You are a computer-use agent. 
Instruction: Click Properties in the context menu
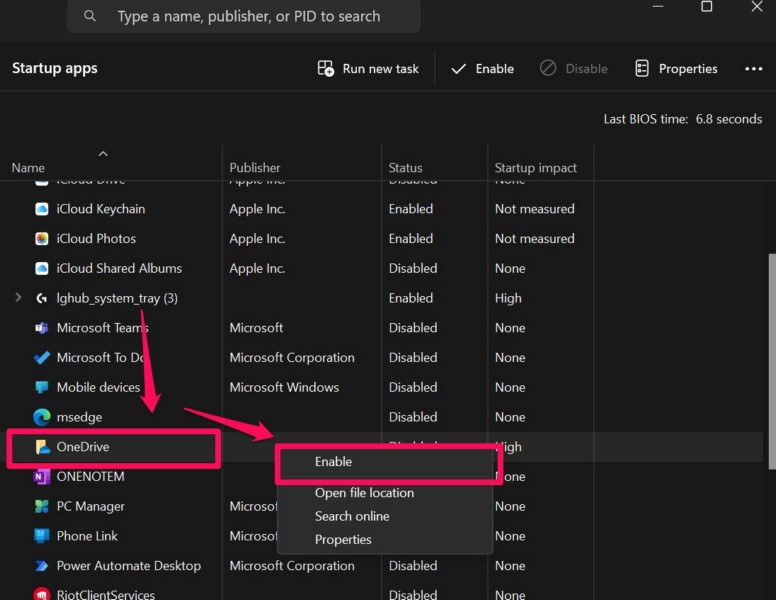click(x=343, y=540)
